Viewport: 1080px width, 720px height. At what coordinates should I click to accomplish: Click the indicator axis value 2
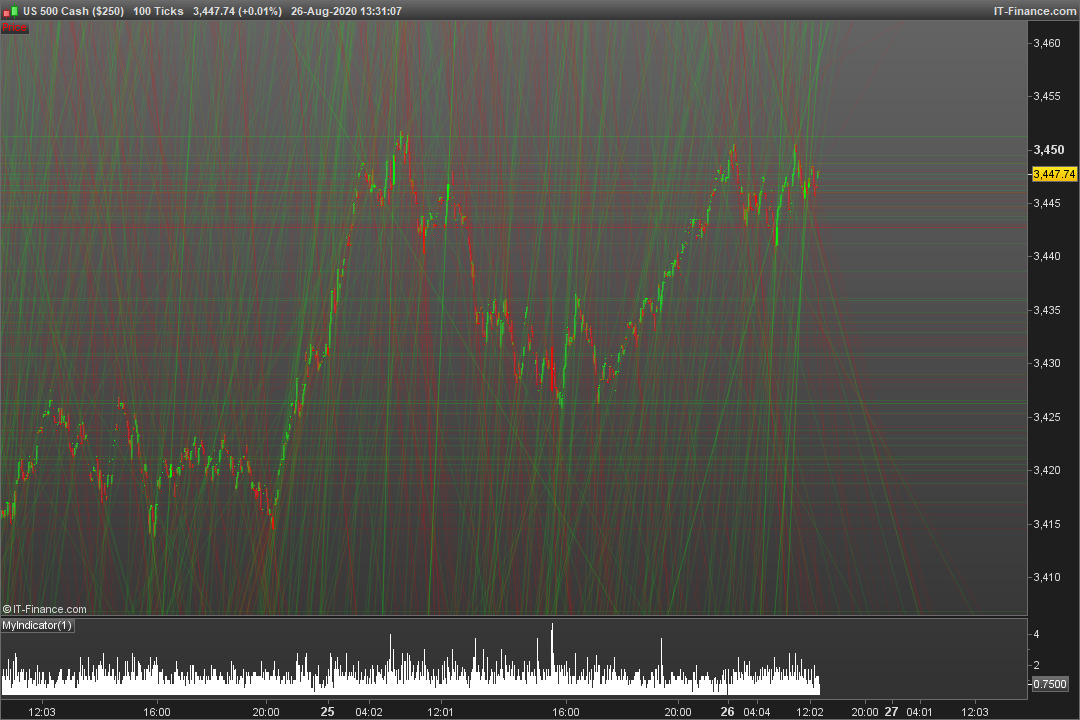1037,665
